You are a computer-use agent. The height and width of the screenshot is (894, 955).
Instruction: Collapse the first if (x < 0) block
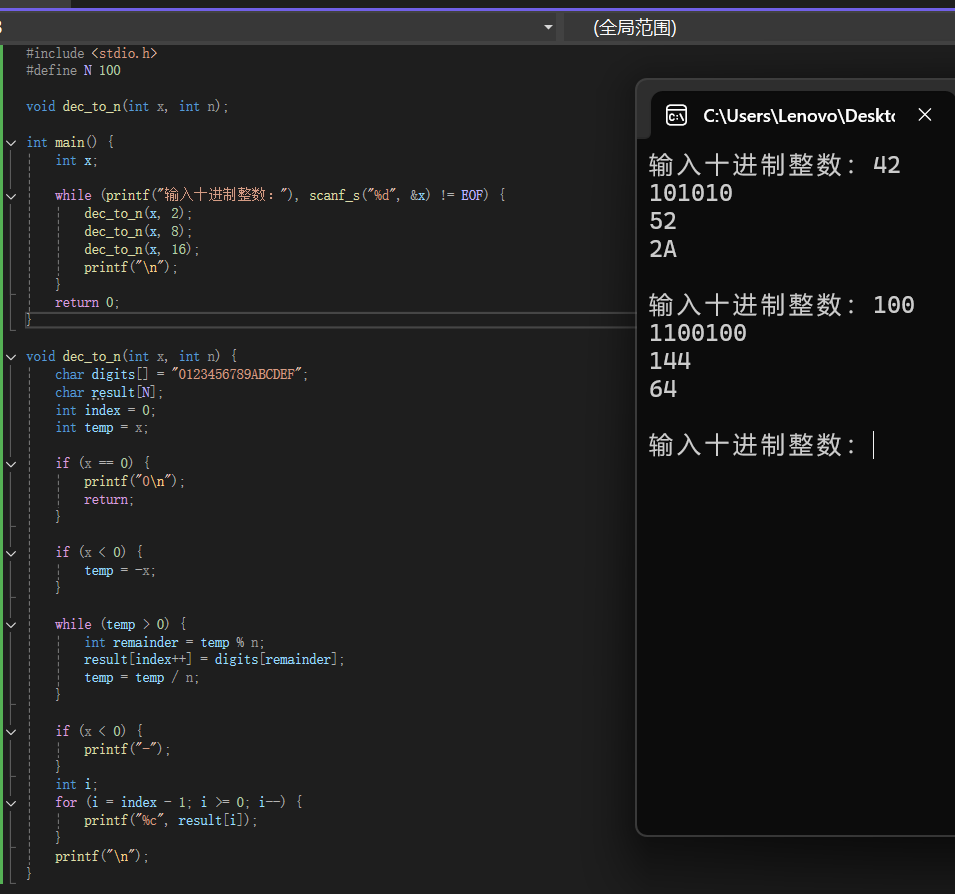click(x=11, y=553)
